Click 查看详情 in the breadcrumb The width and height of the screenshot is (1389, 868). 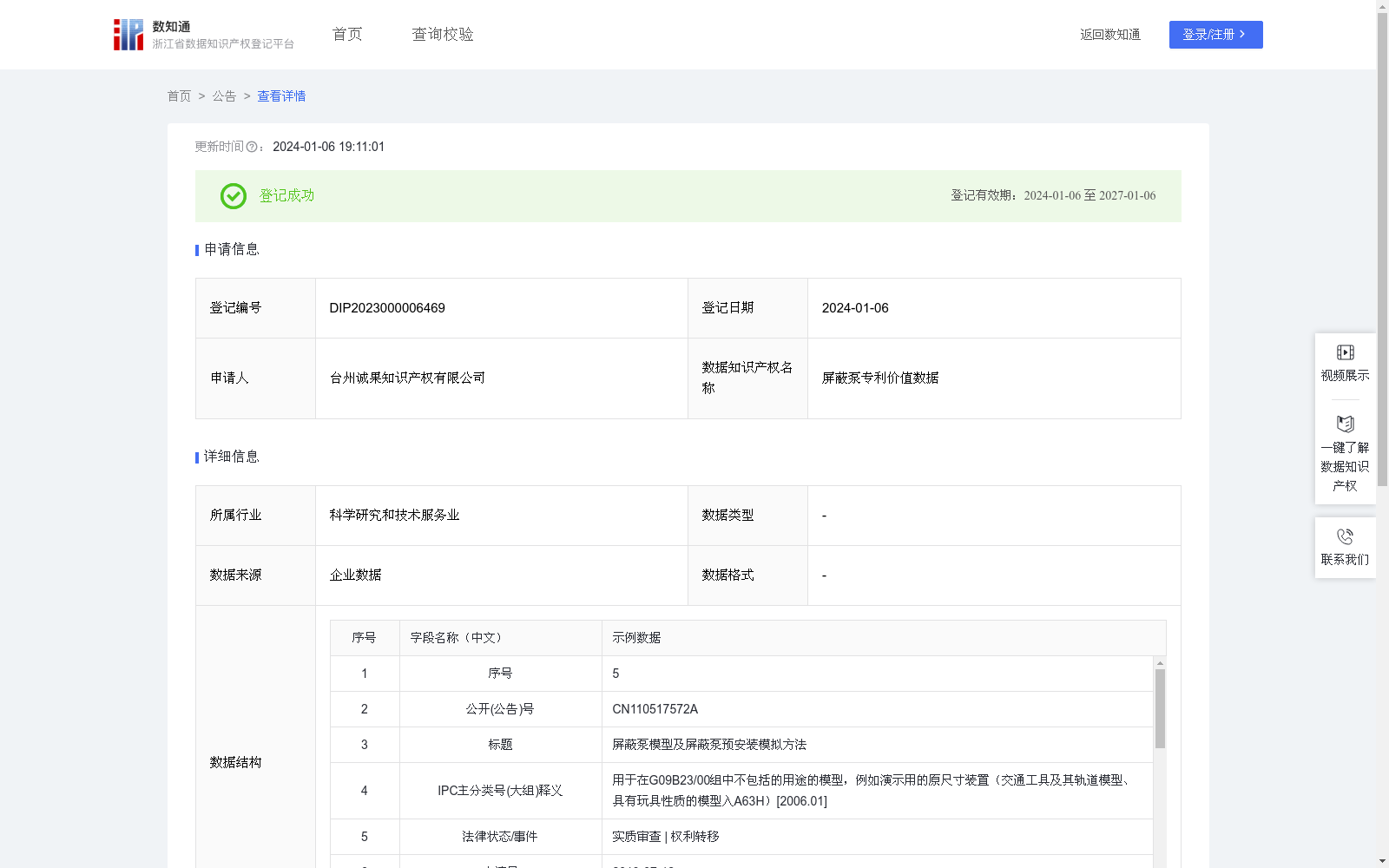tap(281, 96)
